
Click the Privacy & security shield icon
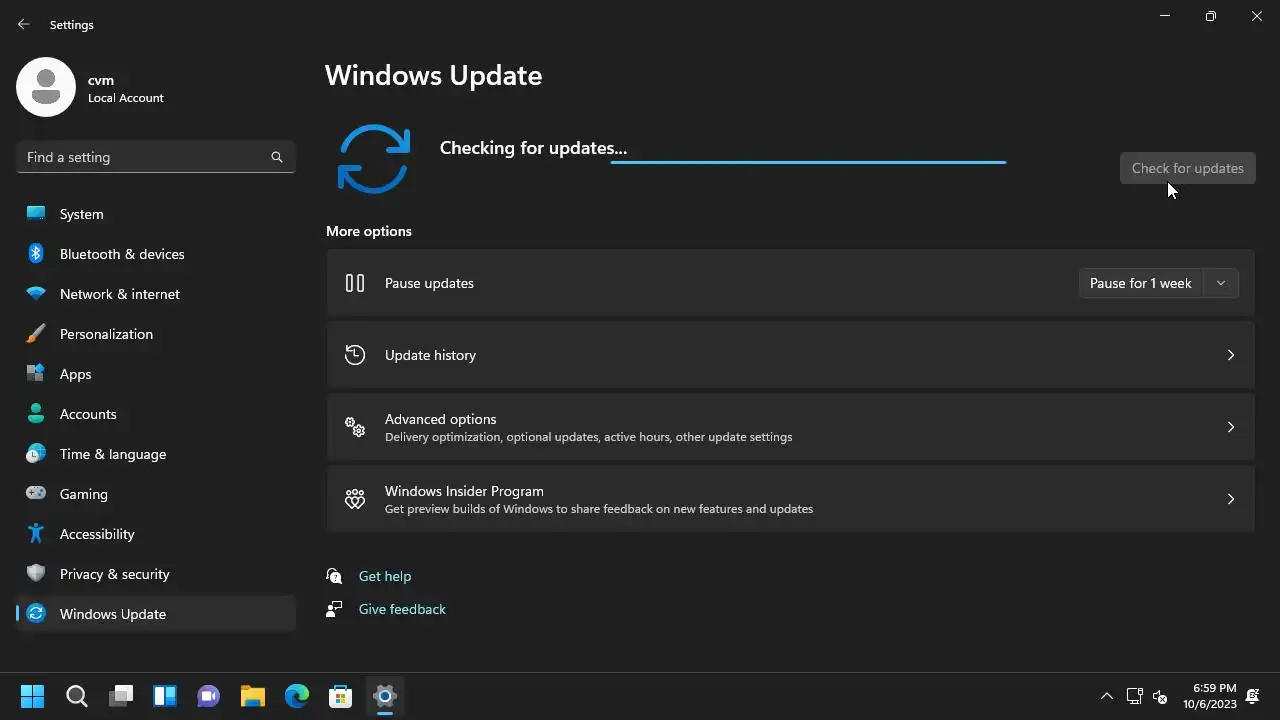36,574
